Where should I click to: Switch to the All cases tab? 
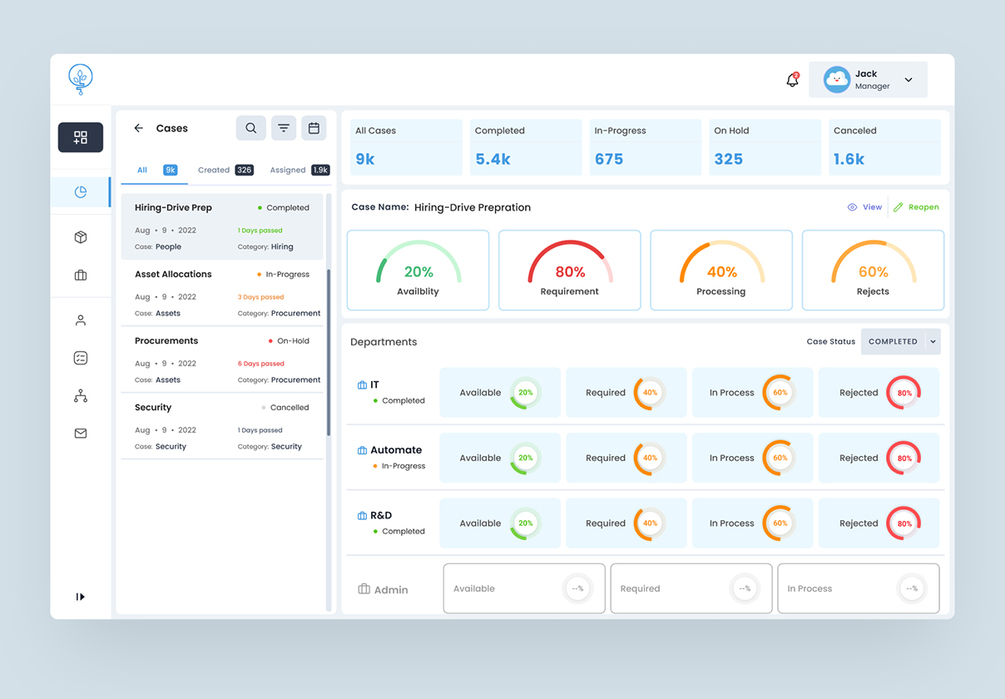pyautogui.click(x=156, y=170)
